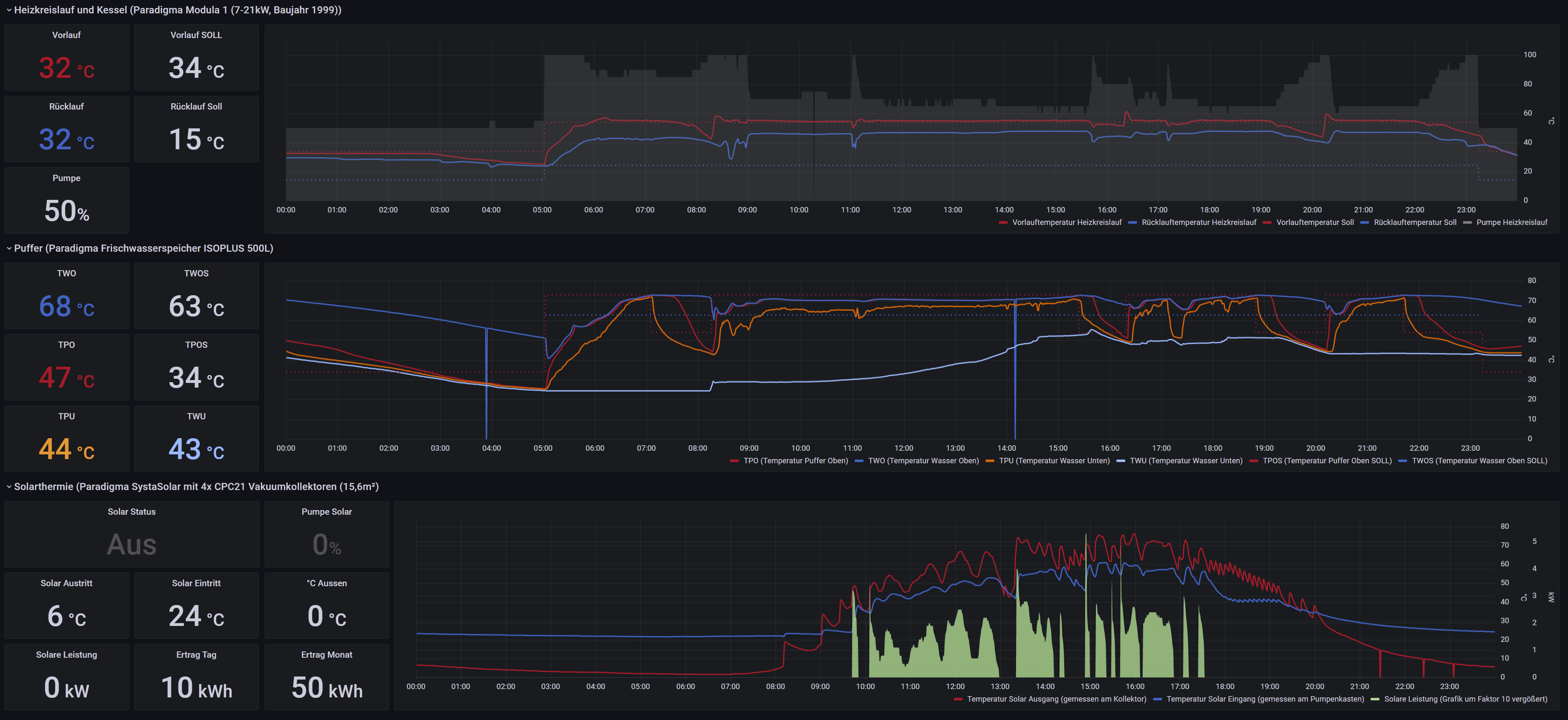Toggle Pumpe Heizkreislauf legend series
This screenshot has width=1568, height=720.
pyautogui.click(x=1512, y=222)
